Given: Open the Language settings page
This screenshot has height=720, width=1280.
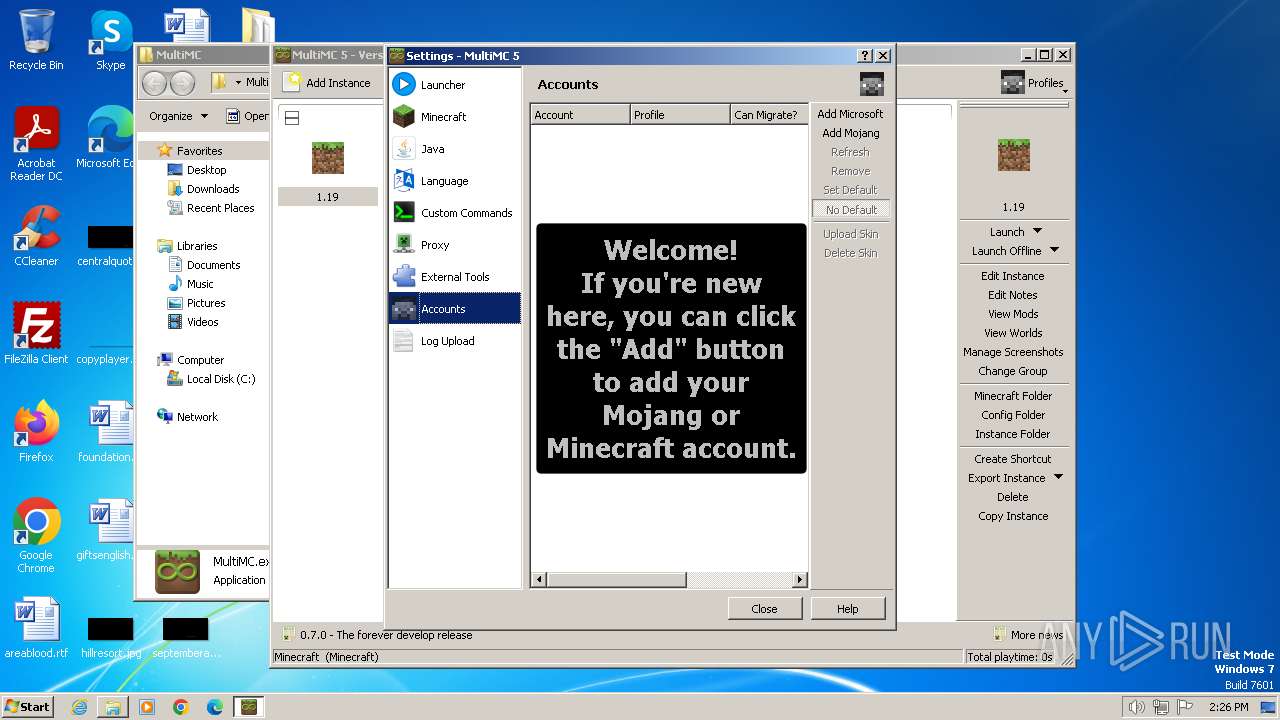Looking at the screenshot, I should (x=455, y=181).
